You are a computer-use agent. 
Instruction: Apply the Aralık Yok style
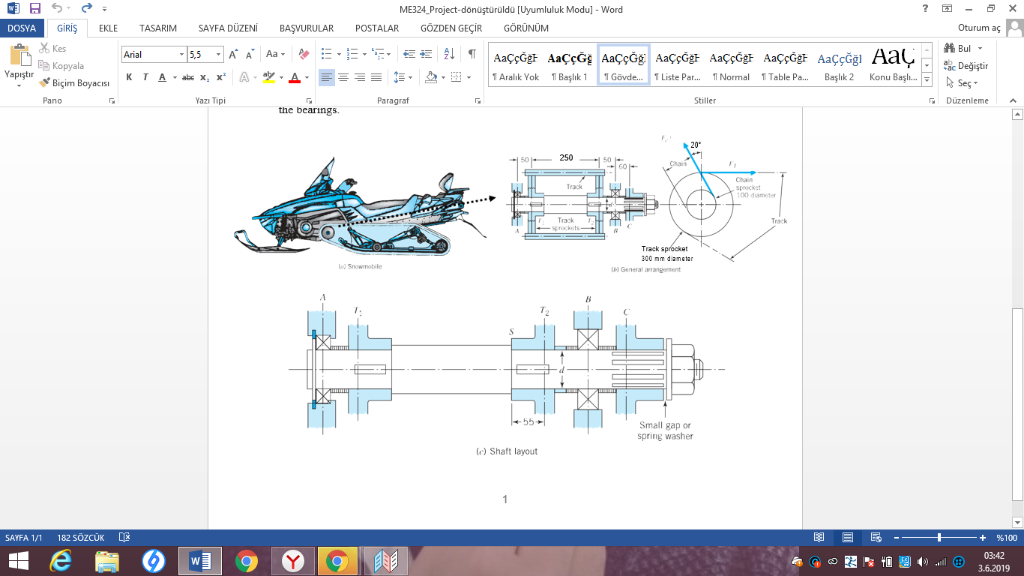click(x=515, y=65)
